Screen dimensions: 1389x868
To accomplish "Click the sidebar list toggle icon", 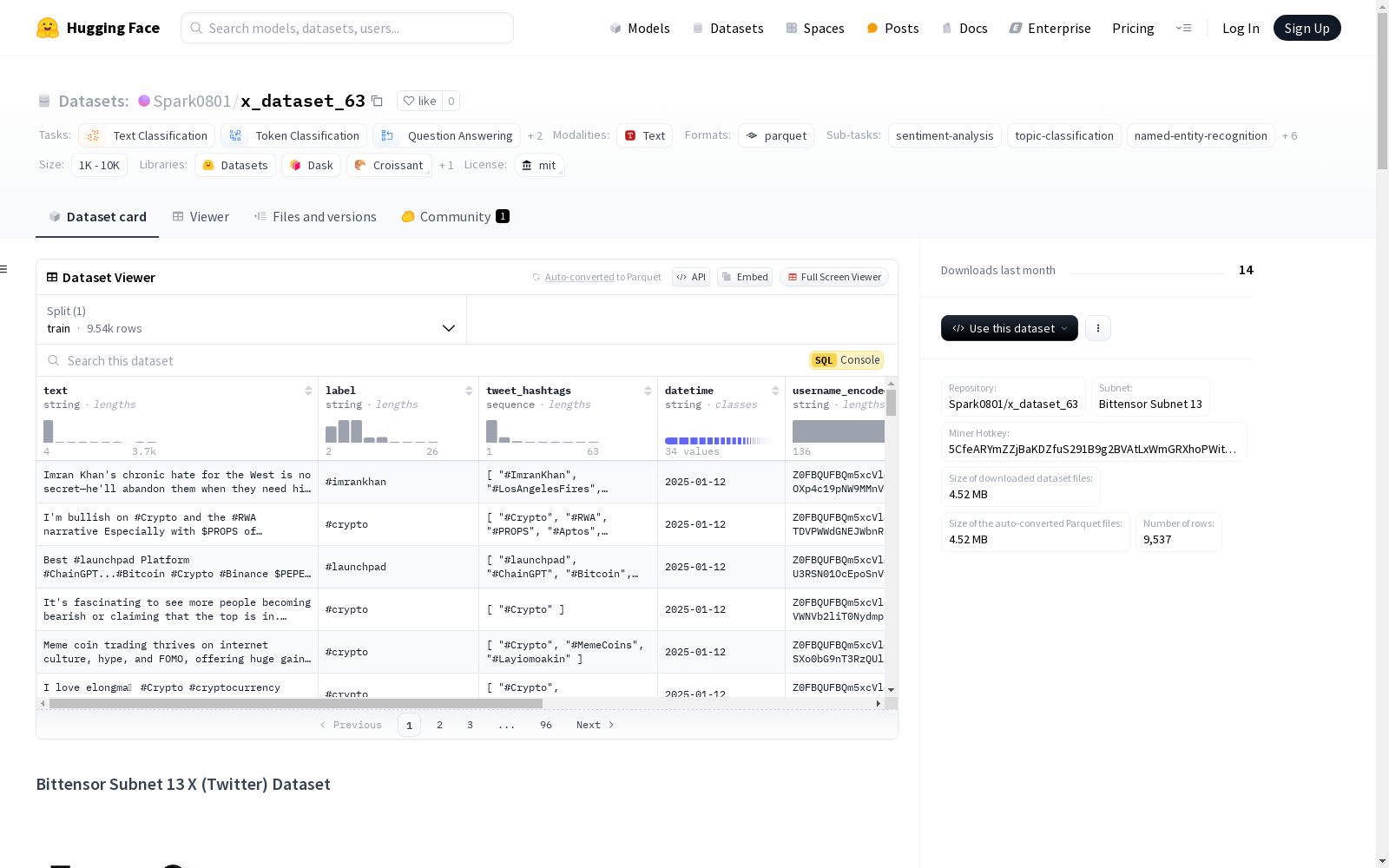I will pos(3,269).
